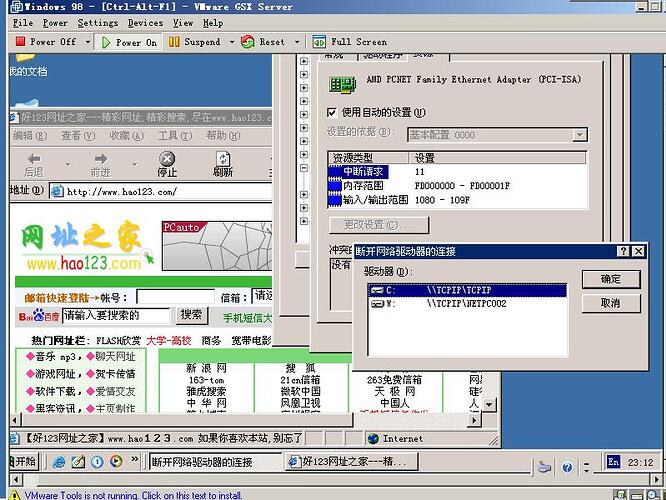Click 取消 button in disconnect dialog

610,303
